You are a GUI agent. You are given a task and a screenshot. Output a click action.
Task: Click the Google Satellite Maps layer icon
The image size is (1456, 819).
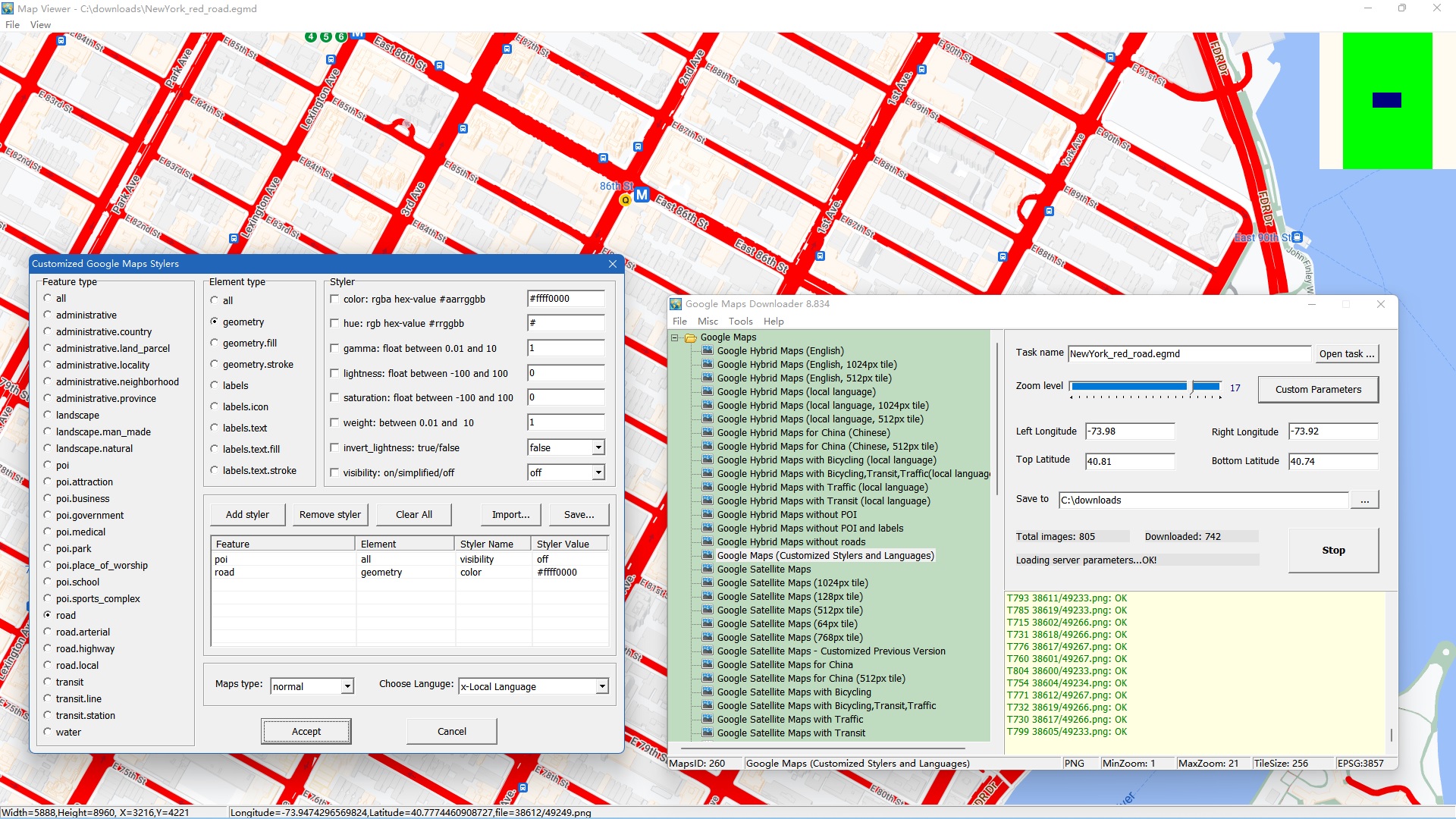(707, 570)
